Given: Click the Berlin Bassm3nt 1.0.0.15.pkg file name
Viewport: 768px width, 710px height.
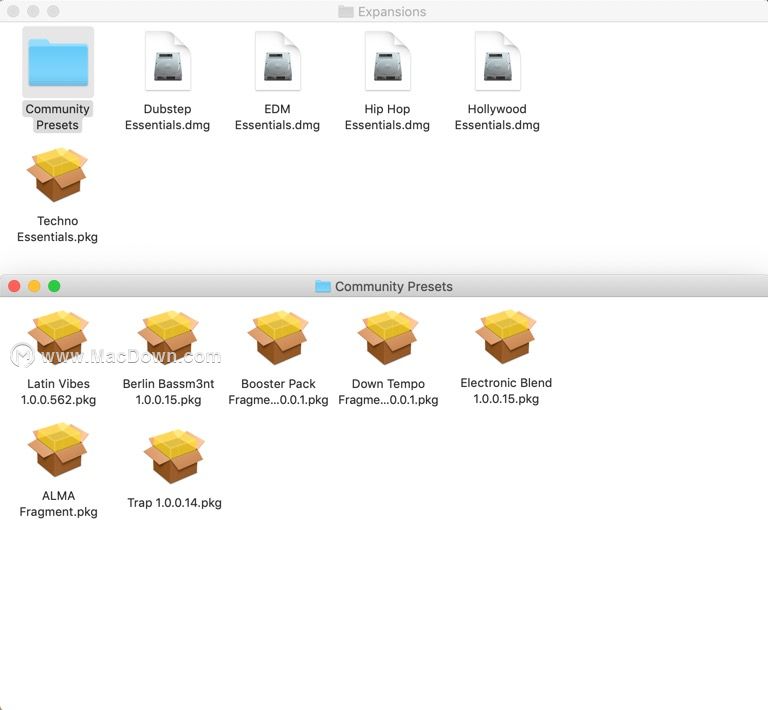Looking at the screenshot, I should pos(168,391).
